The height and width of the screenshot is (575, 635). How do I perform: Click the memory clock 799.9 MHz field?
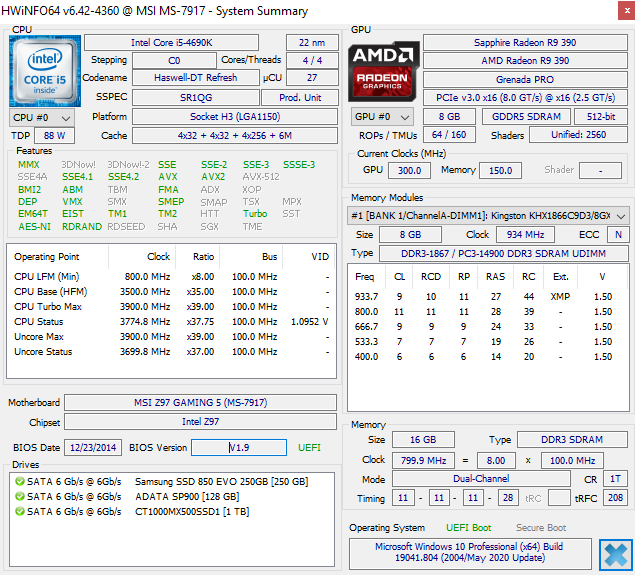point(423,460)
